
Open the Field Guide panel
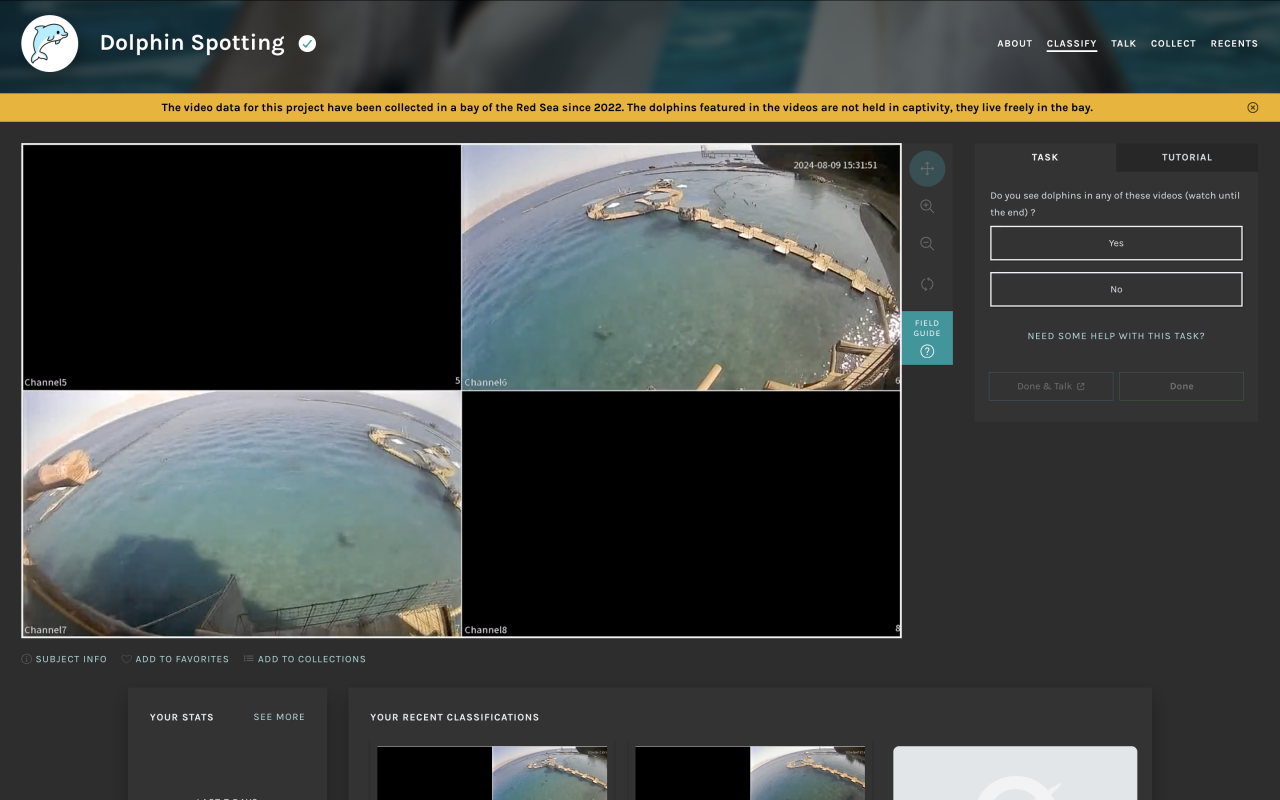coord(927,338)
